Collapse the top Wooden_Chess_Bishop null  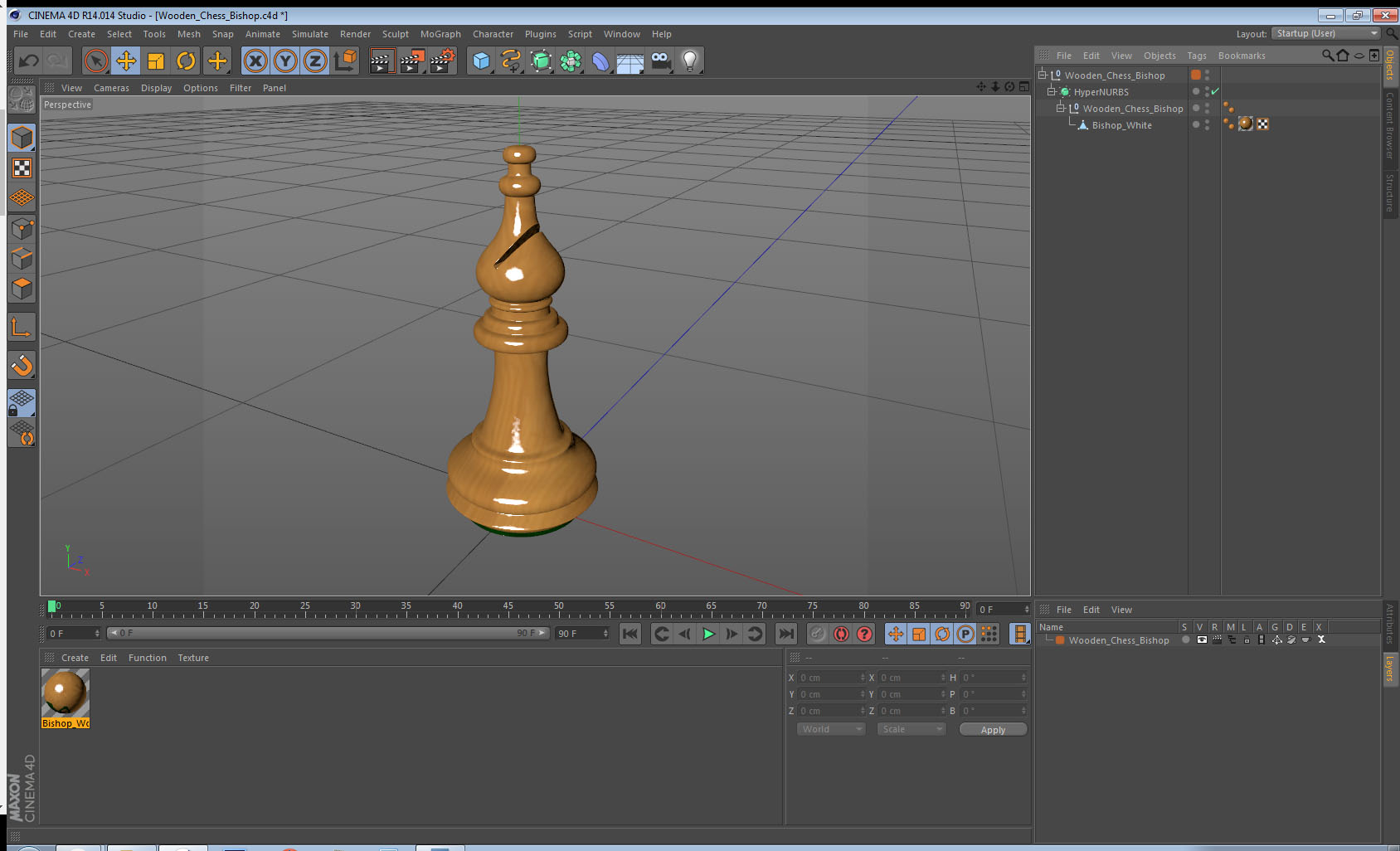[1043, 75]
